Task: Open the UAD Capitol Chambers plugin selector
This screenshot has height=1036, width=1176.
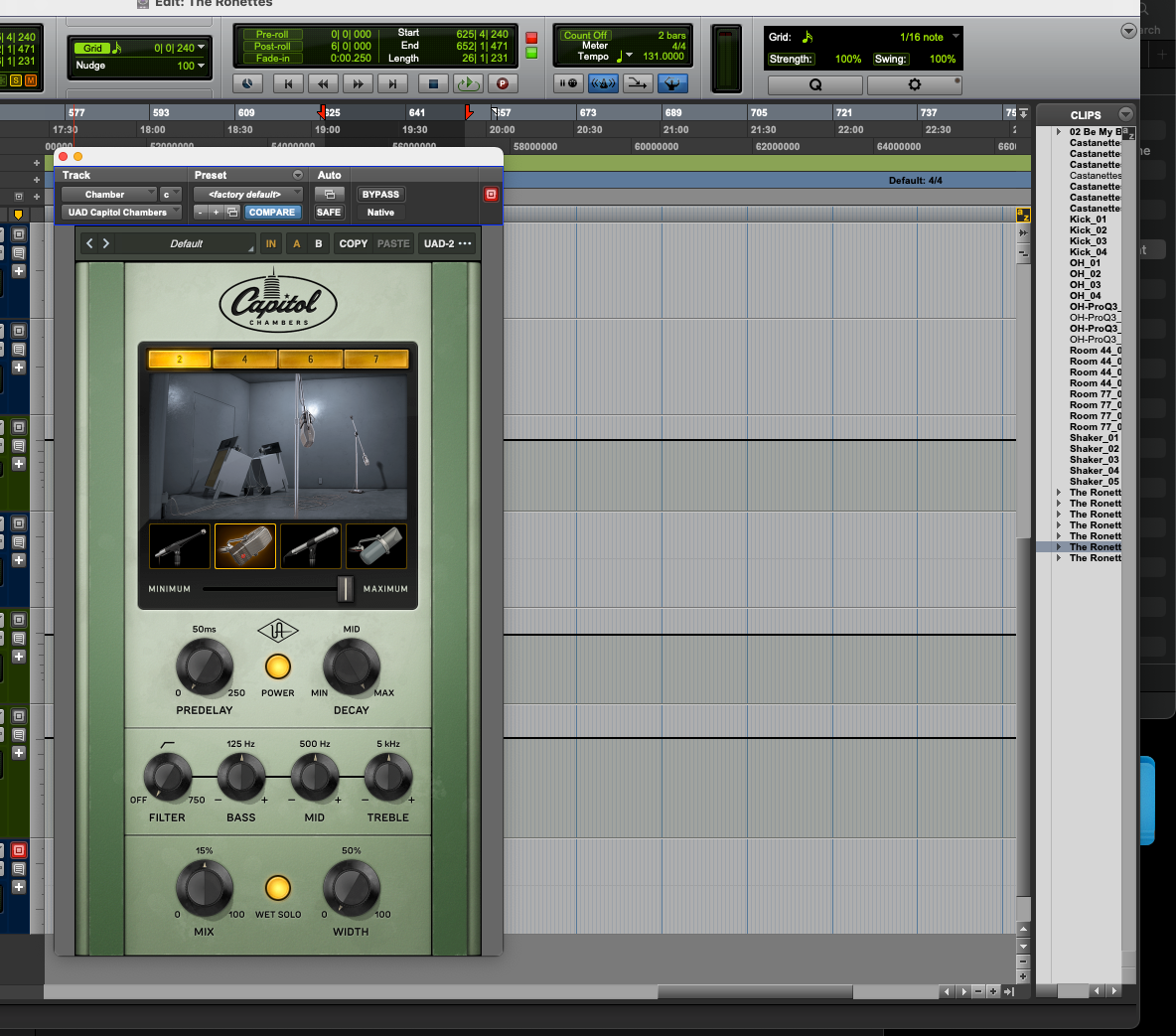Action: tap(121, 213)
